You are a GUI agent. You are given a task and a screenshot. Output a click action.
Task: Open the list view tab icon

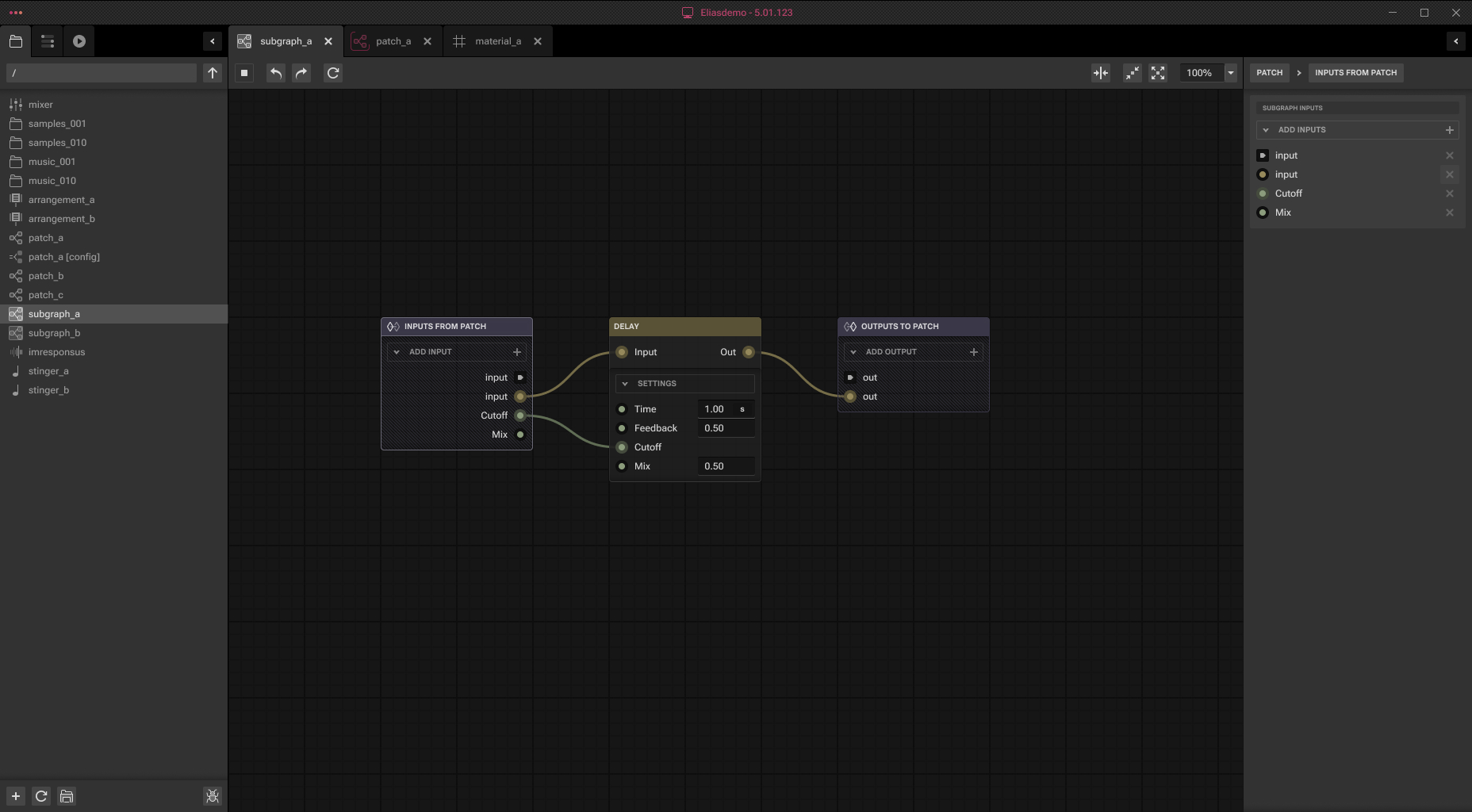(x=48, y=41)
